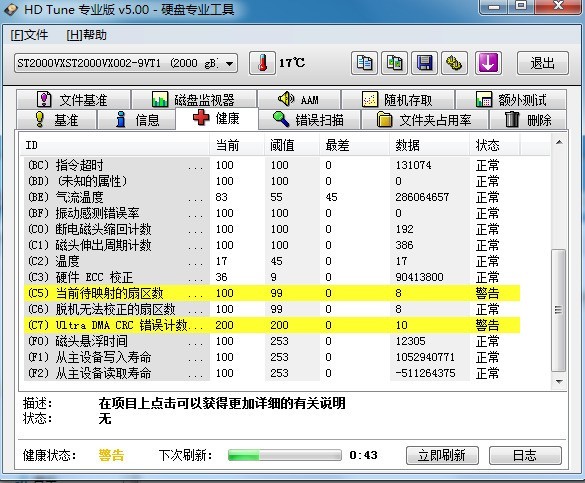Click the 状态 column header
The image size is (585, 483).
coord(494,145)
